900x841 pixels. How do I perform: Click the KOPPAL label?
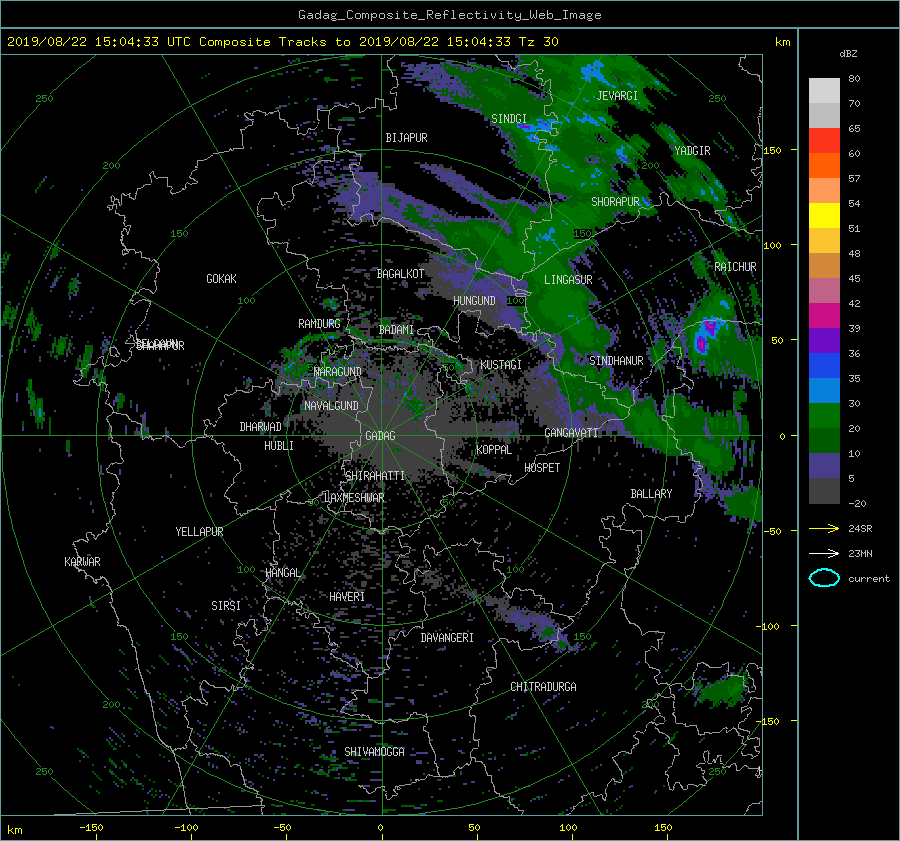(x=494, y=450)
